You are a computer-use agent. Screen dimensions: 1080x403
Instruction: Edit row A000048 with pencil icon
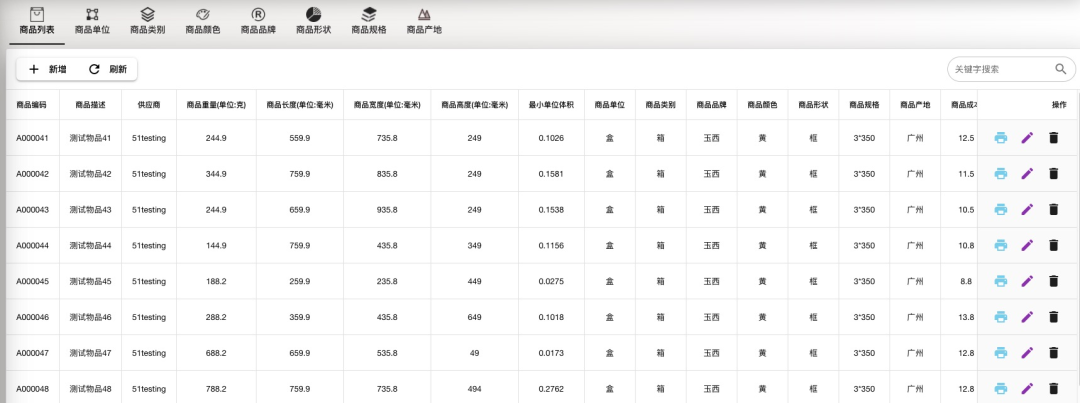1027,389
